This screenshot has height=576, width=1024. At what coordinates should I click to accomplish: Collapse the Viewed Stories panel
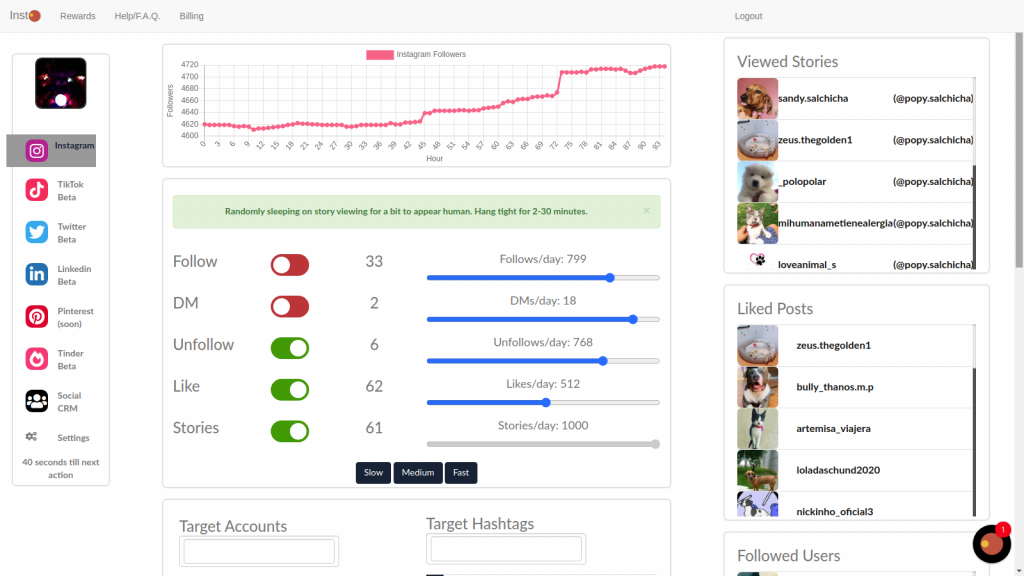tap(788, 62)
